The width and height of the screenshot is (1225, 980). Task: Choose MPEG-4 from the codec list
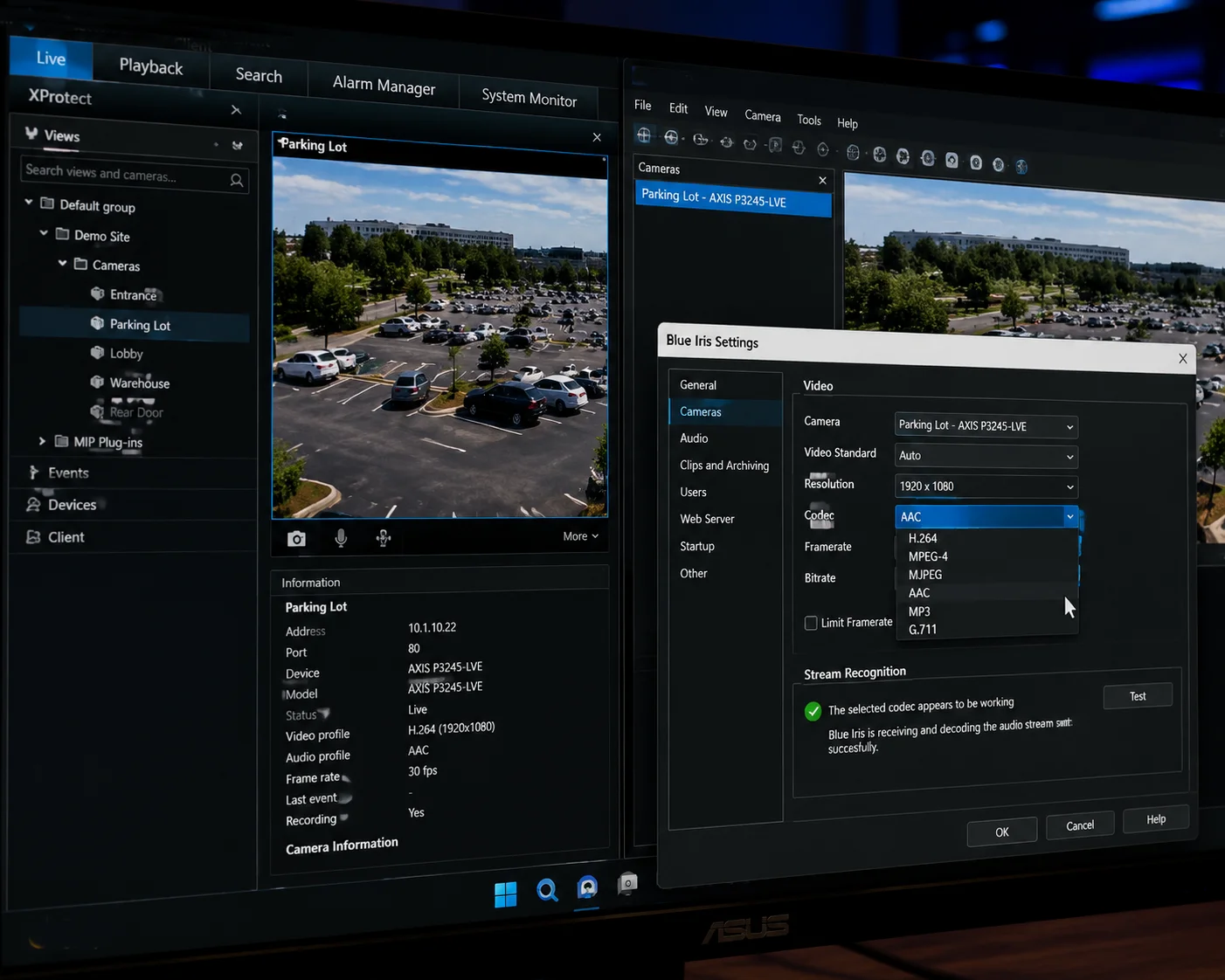[x=928, y=556]
